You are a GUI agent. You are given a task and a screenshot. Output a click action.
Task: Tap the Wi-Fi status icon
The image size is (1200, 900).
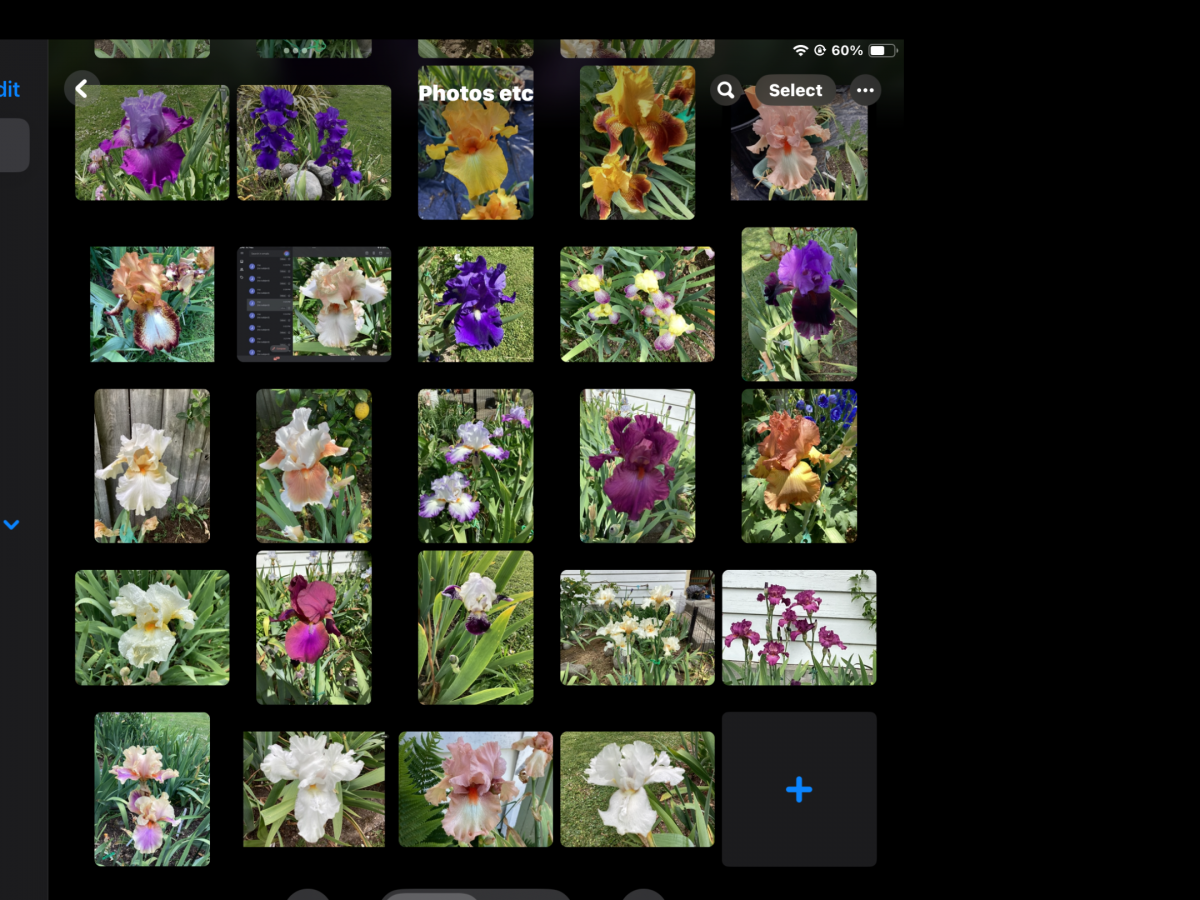tap(800, 50)
